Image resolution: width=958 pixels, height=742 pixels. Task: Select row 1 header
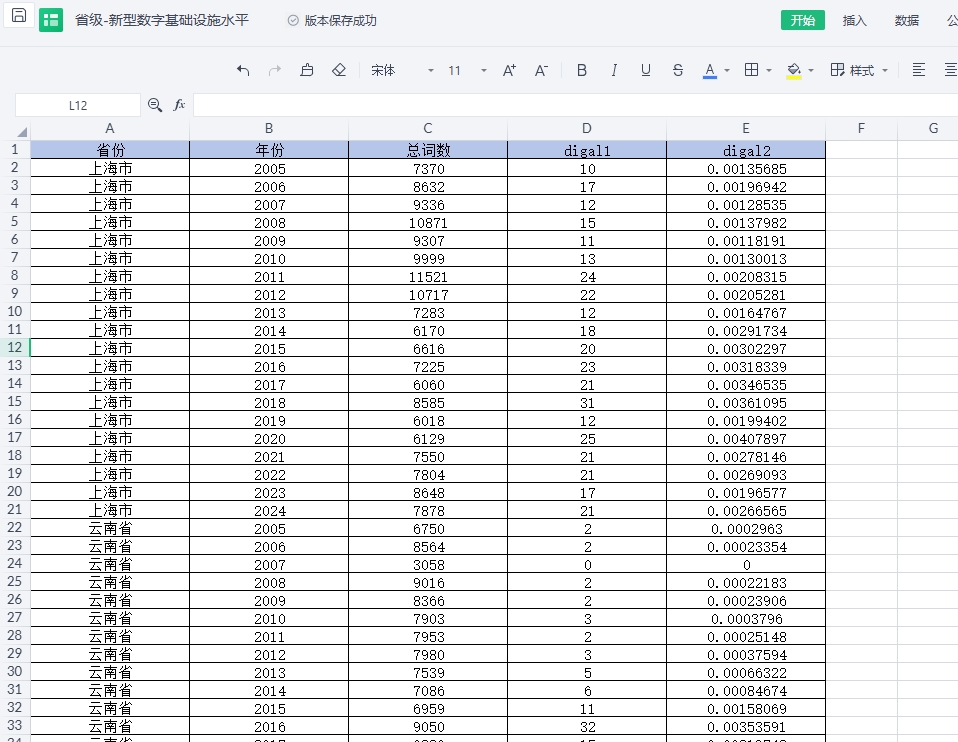[x=15, y=149]
